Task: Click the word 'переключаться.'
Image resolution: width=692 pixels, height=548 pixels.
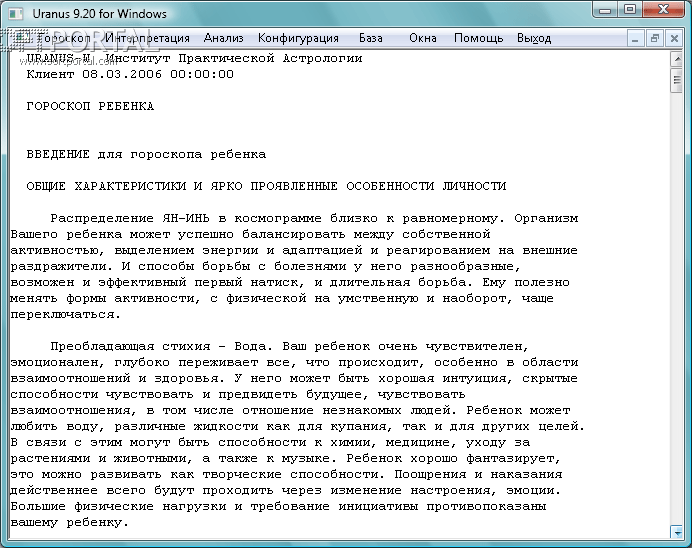Action: pyautogui.click(x=65, y=315)
